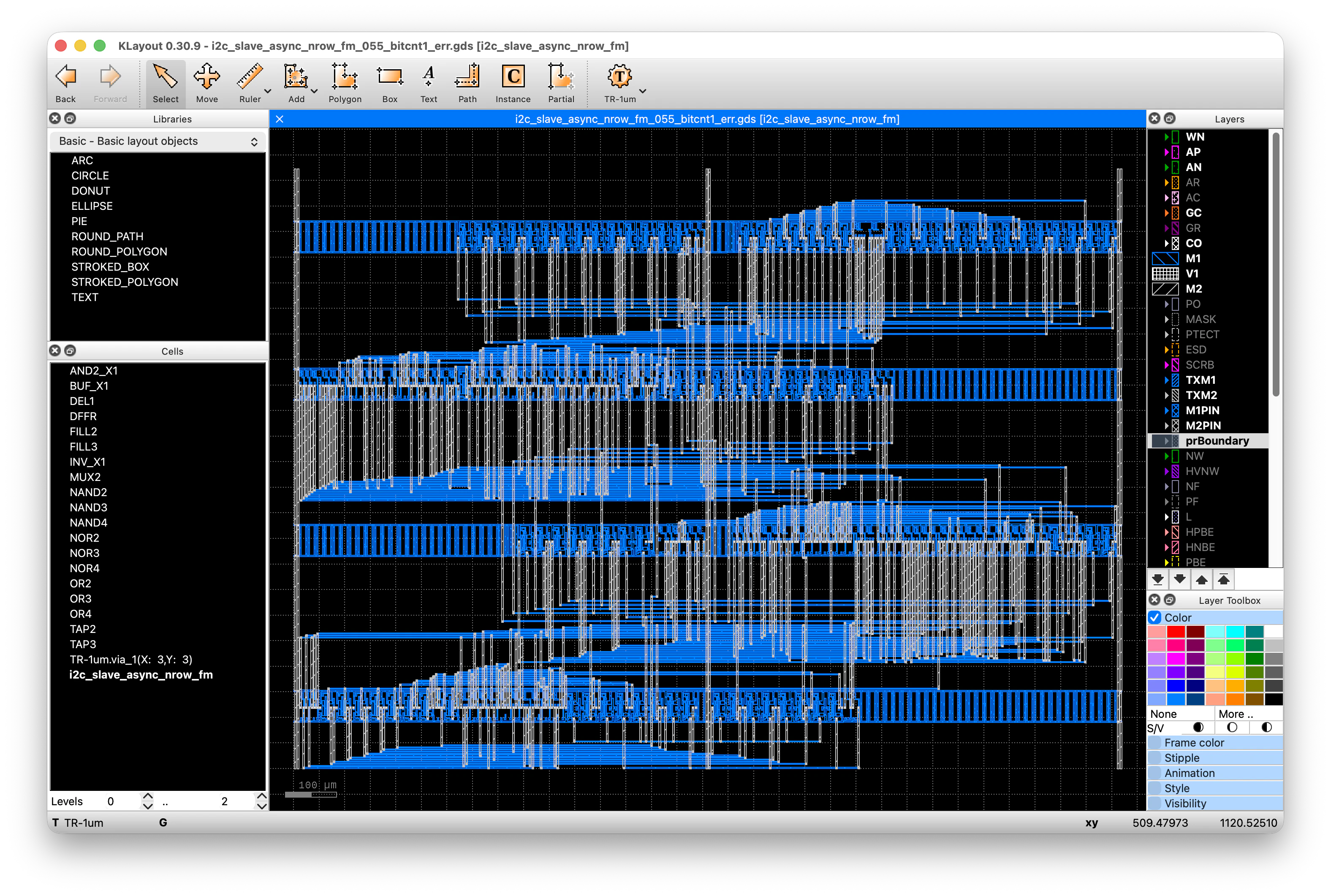Screen dimensions: 1331x896
Task: Detach the Cells panel
Action: pyautogui.click(x=70, y=350)
